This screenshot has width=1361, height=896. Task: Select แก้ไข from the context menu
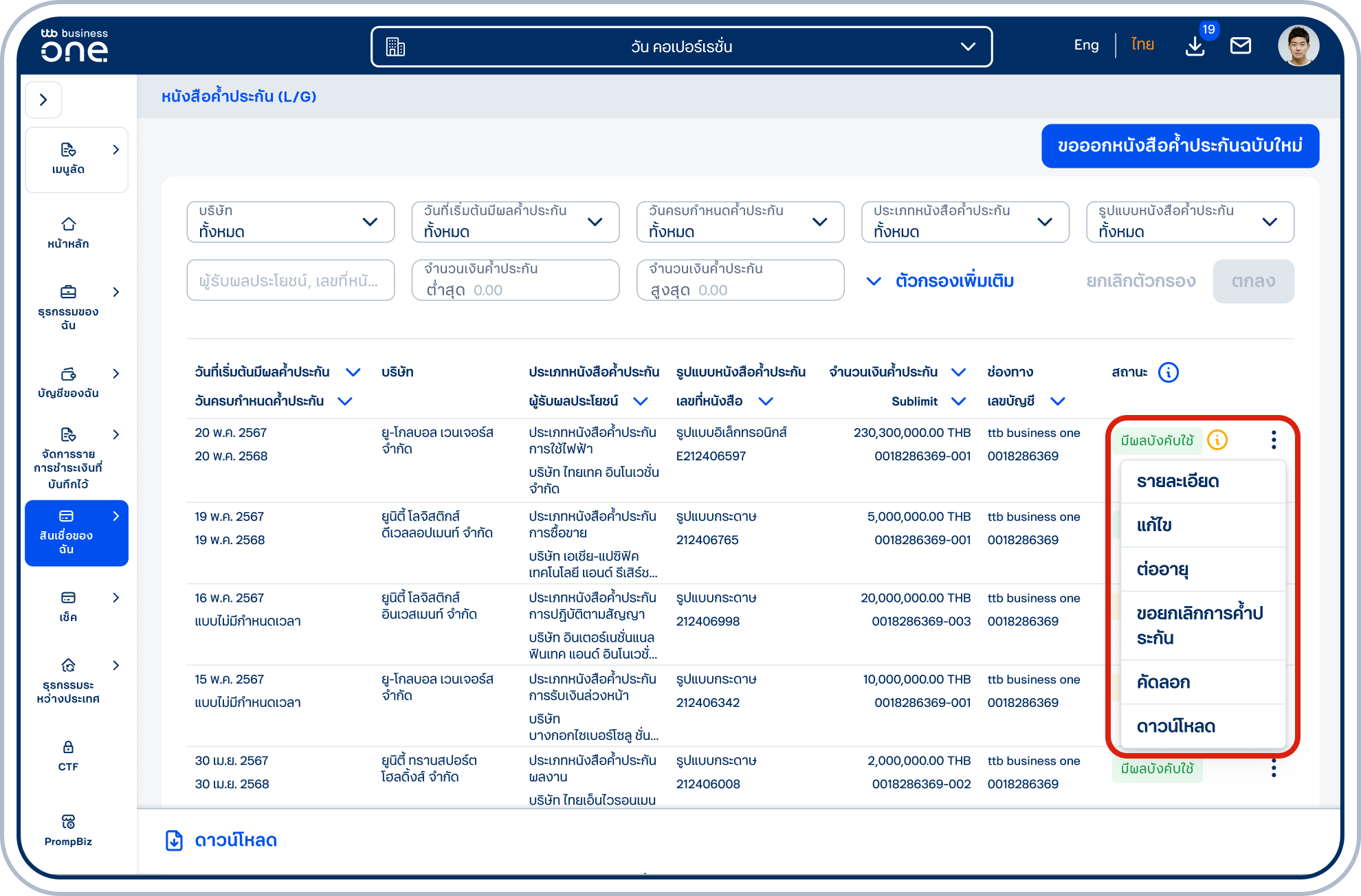coord(1203,525)
